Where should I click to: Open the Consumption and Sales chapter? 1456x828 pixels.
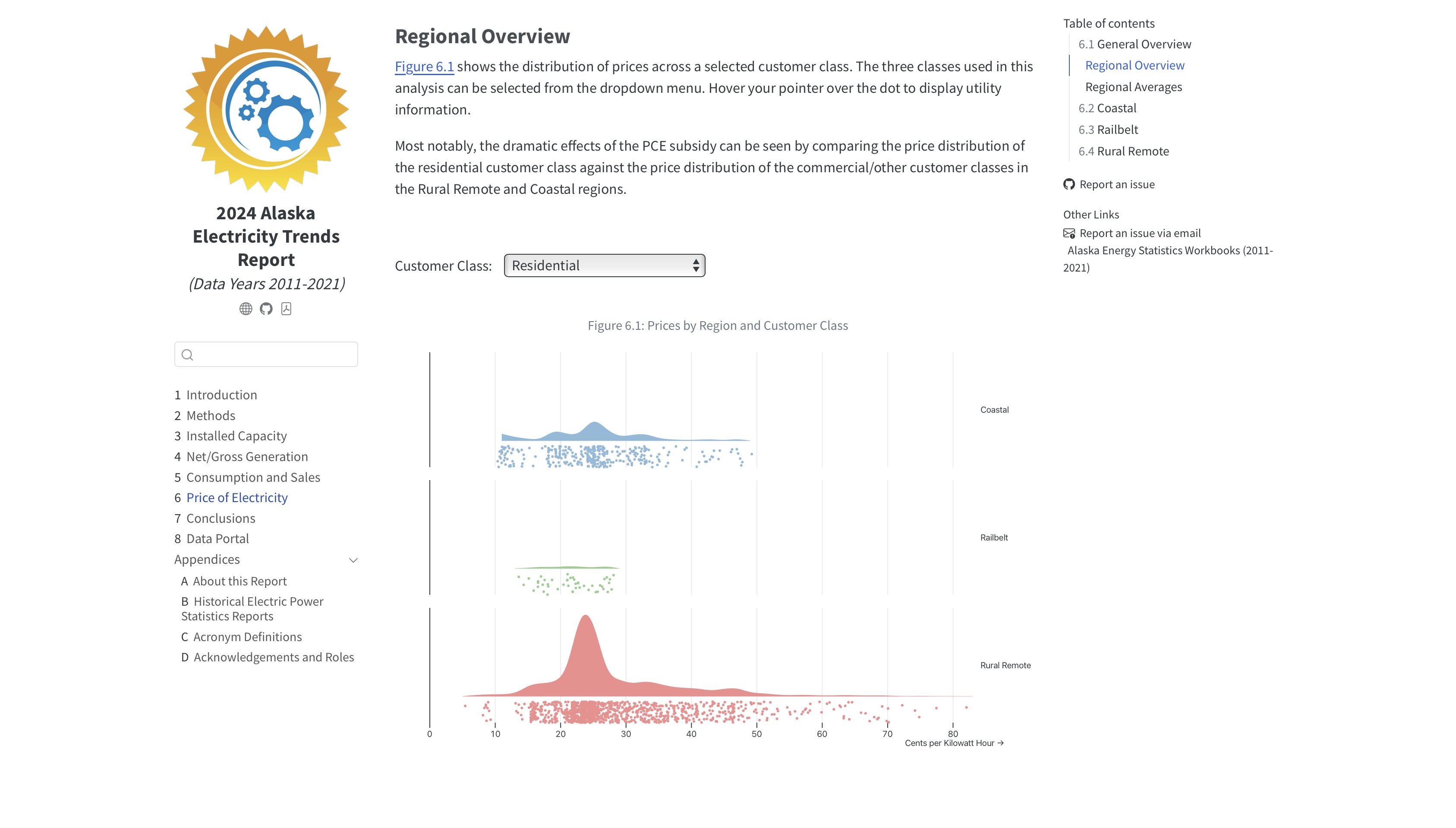tap(253, 478)
